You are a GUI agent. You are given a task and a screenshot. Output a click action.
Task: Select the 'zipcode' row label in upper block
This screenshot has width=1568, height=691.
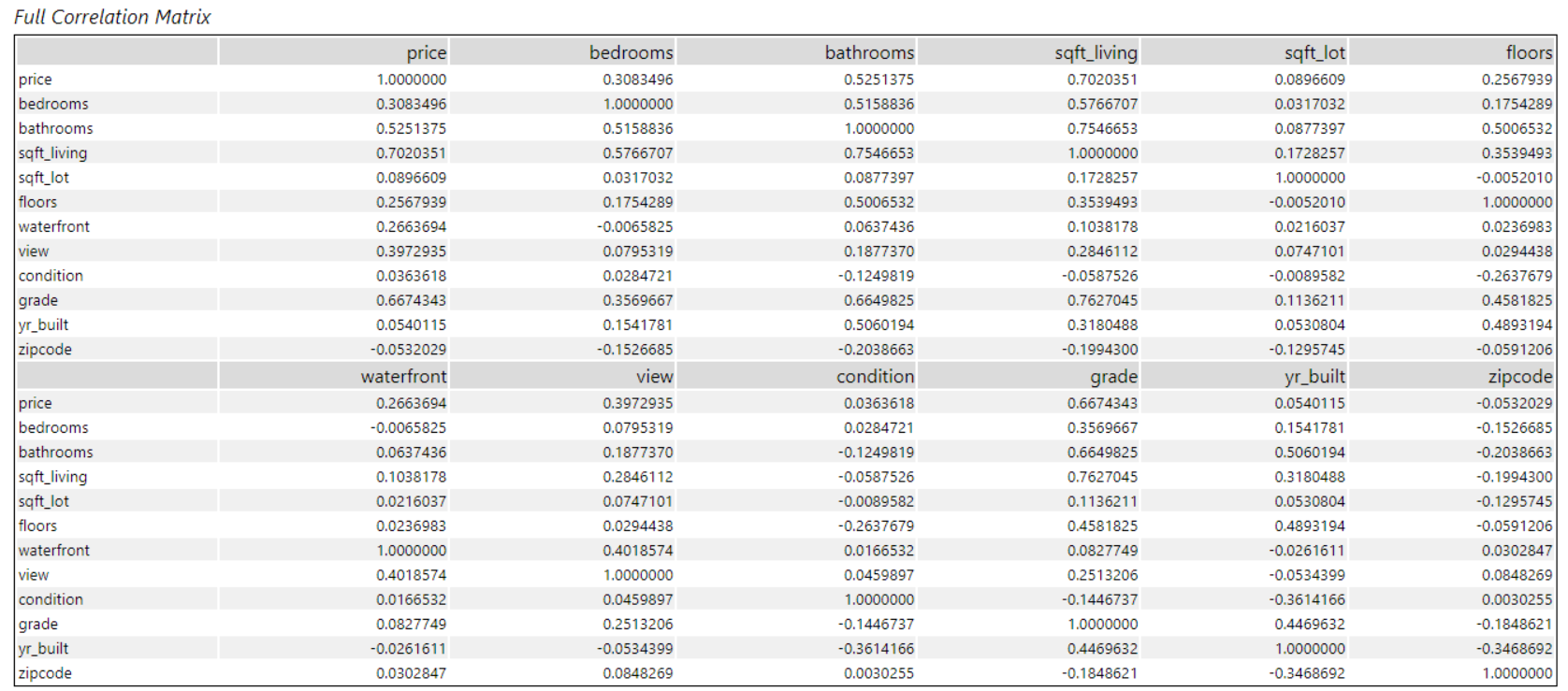point(45,349)
